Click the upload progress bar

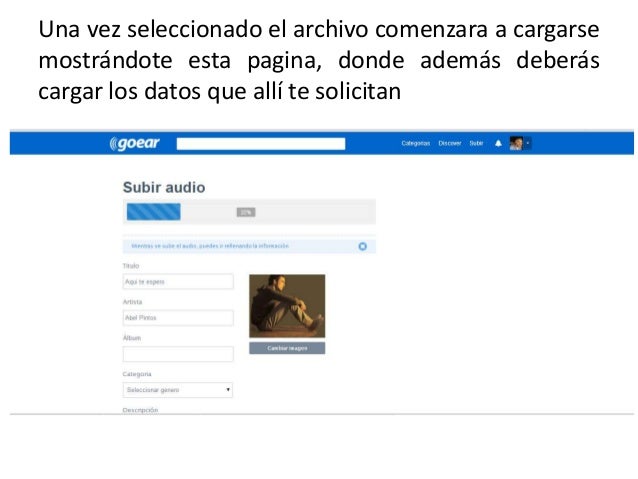coord(249,212)
